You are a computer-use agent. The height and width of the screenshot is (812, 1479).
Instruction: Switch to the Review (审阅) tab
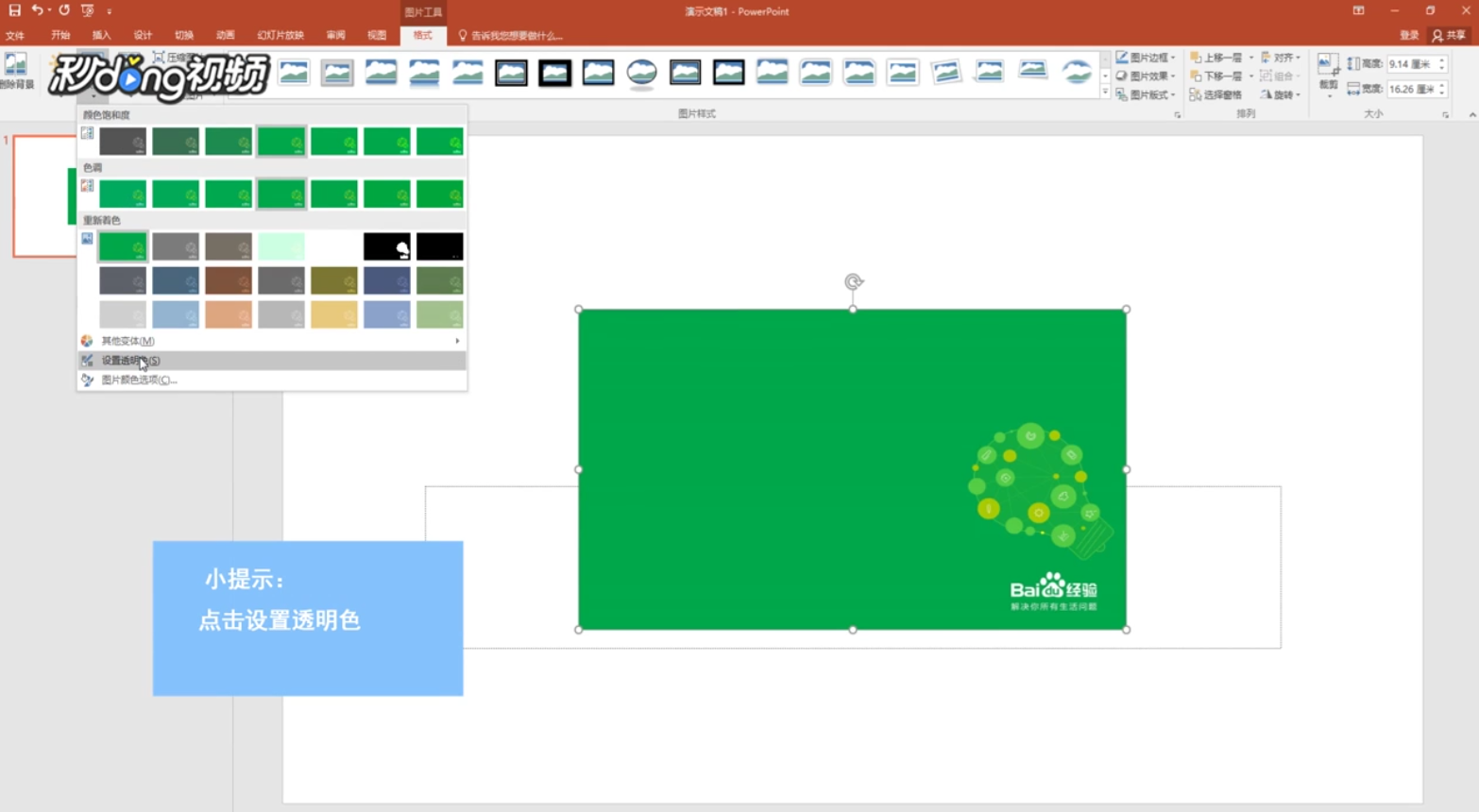coord(335,35)
